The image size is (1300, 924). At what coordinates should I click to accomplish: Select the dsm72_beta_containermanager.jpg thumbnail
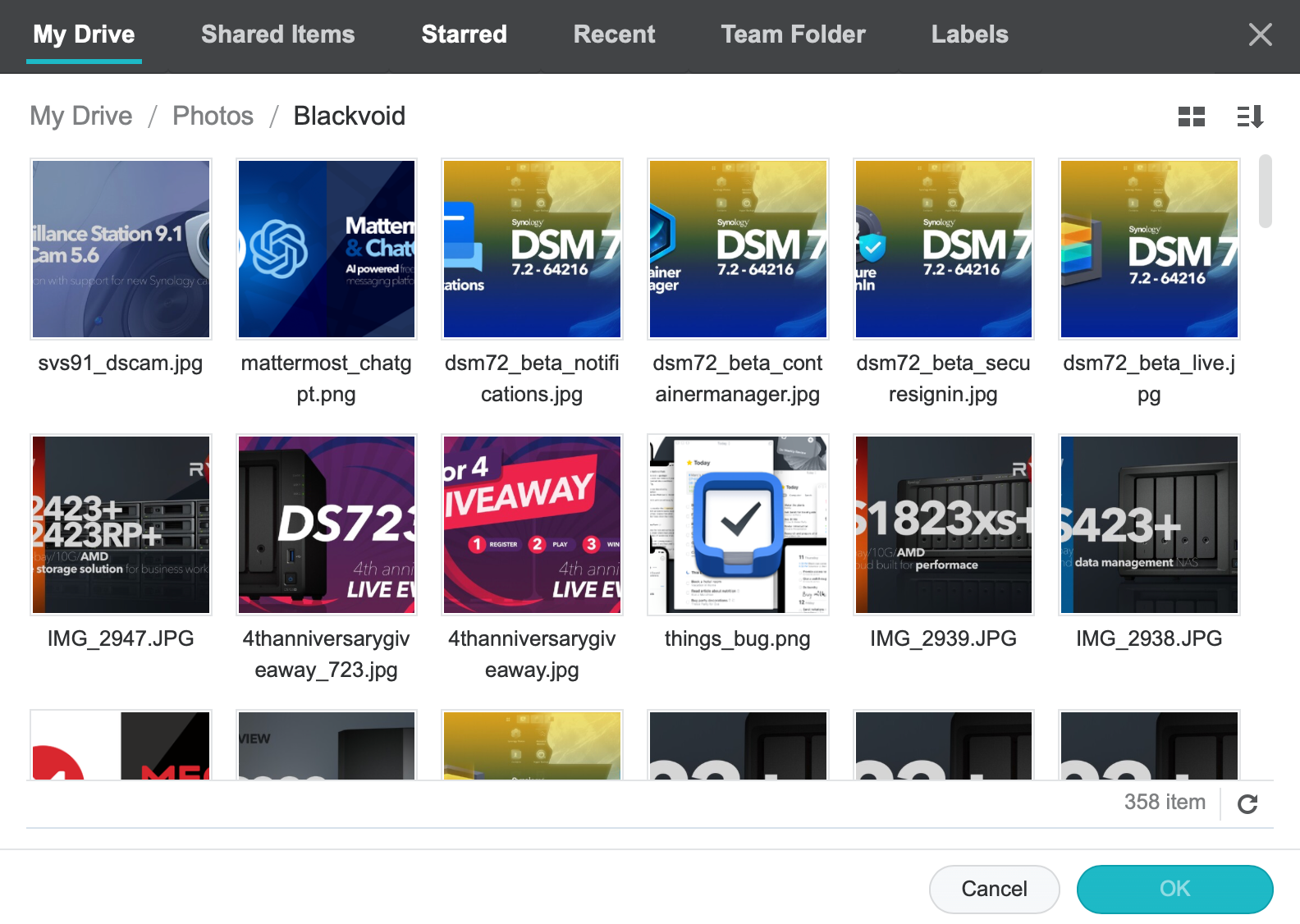point(738,249)
